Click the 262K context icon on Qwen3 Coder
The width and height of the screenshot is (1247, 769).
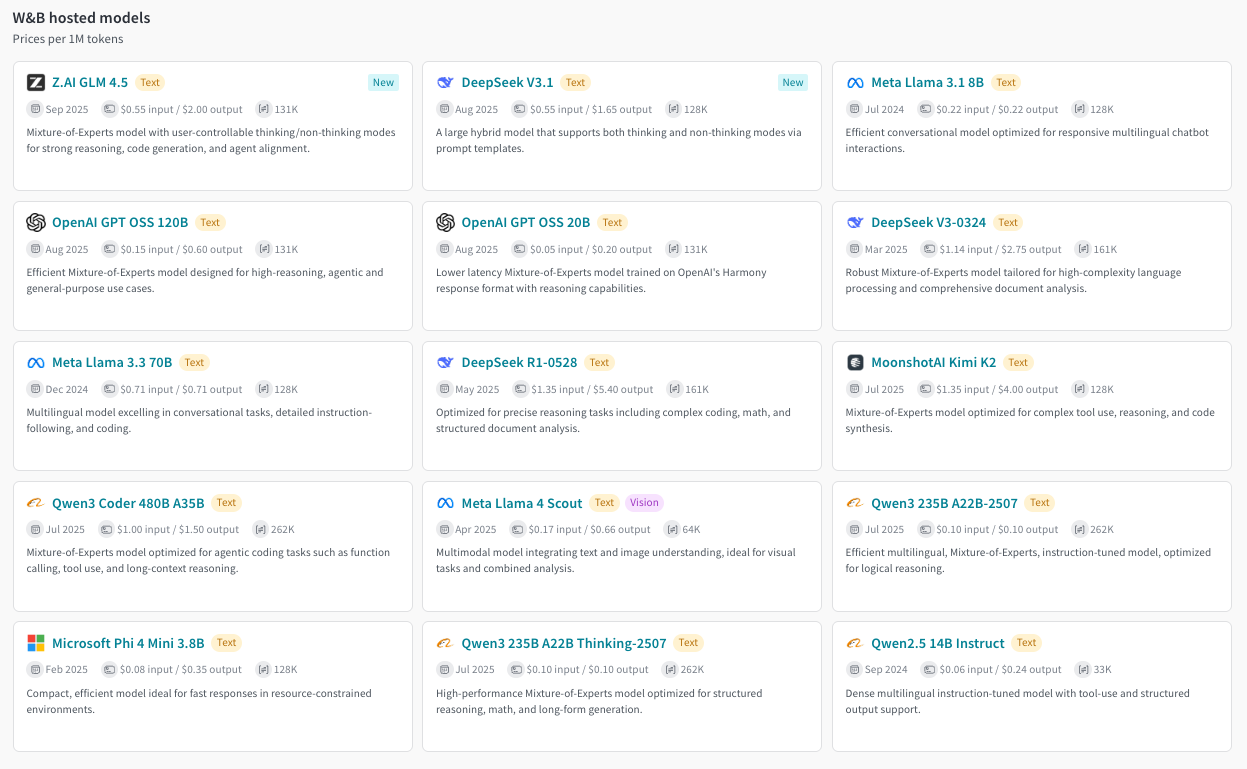pyautogui.click(x=261, y=530)
